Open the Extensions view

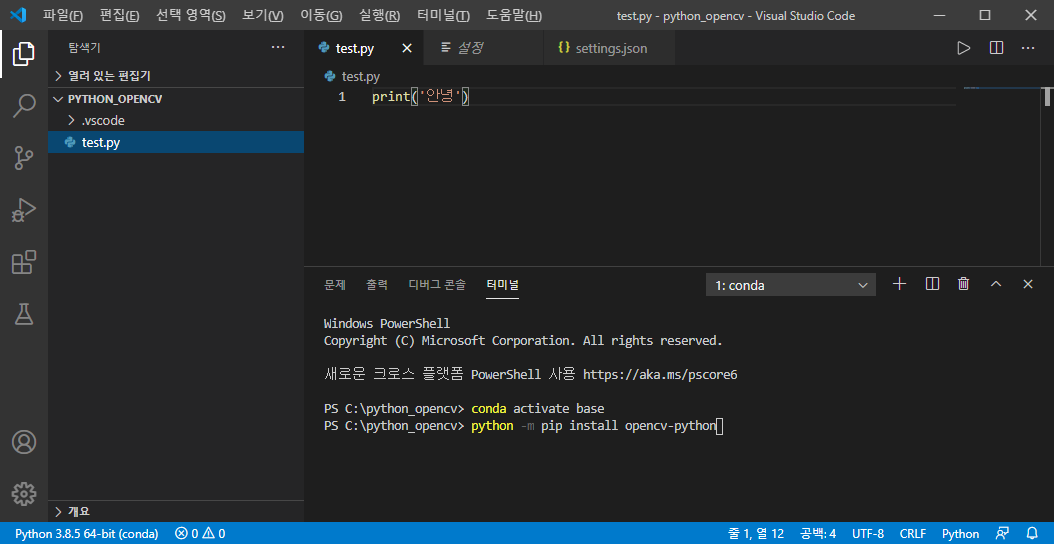pos(24,262)
